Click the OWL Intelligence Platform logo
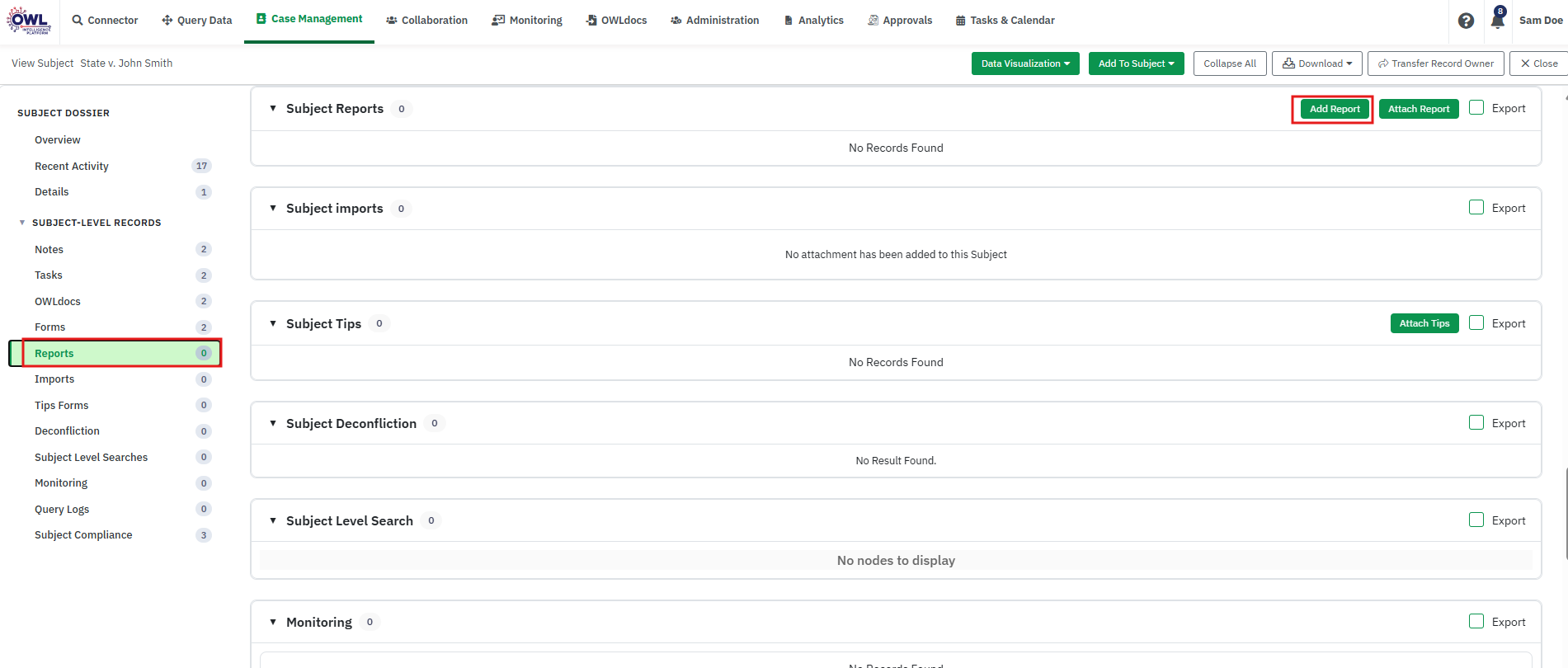The width and height of the screenshot is (1568, 668). 30,20
